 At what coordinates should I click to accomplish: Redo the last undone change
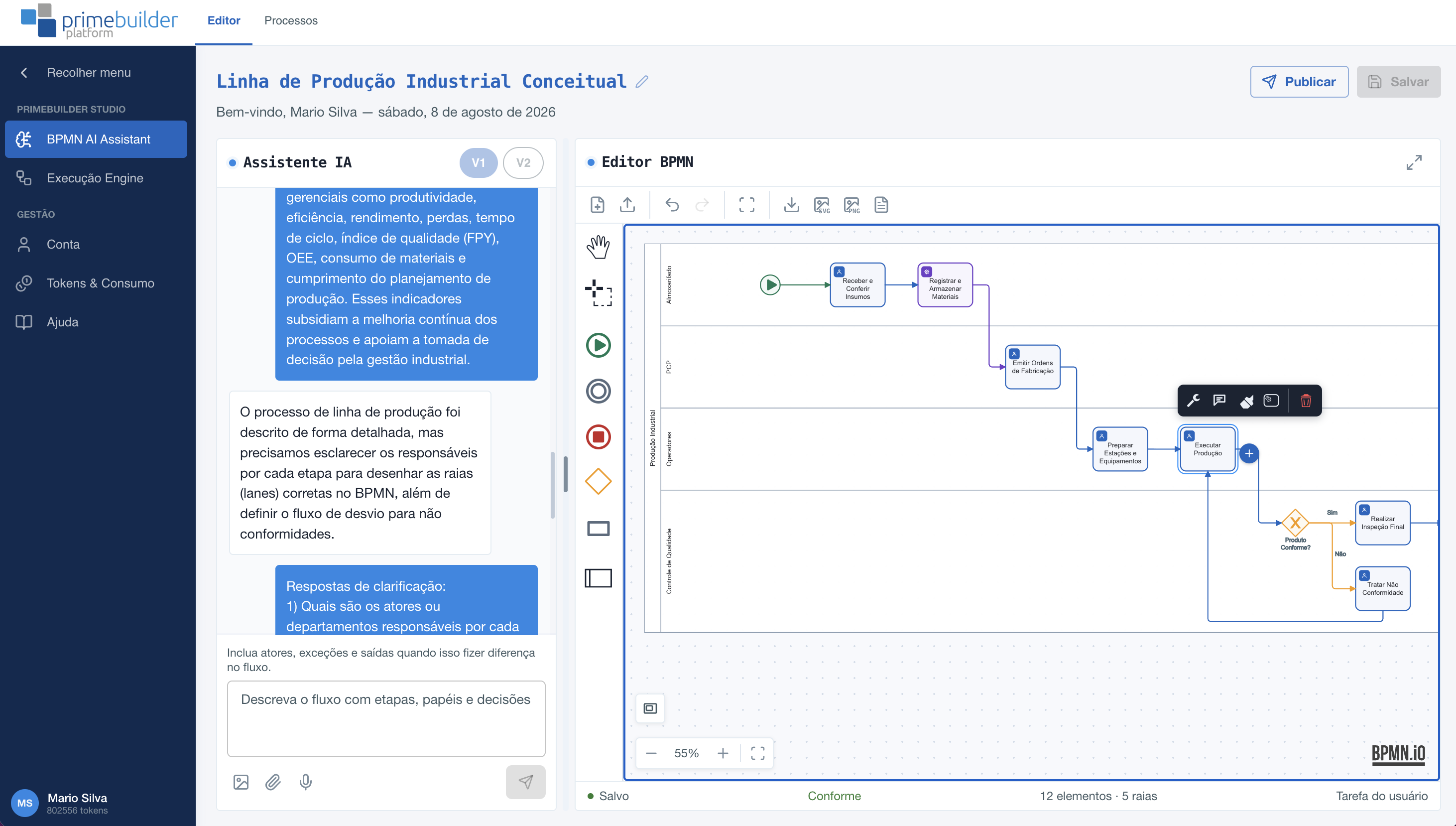pos(702,205)
